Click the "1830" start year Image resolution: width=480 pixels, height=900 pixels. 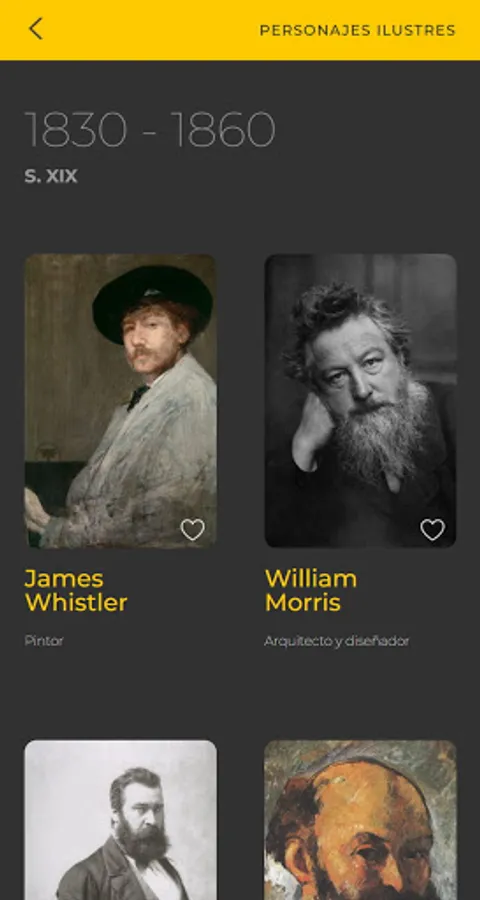point(76,130)
